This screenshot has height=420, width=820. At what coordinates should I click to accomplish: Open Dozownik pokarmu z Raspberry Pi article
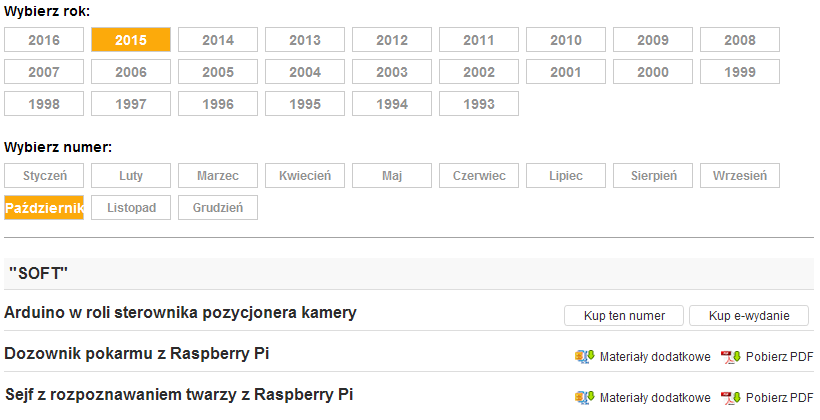point(137,354)
